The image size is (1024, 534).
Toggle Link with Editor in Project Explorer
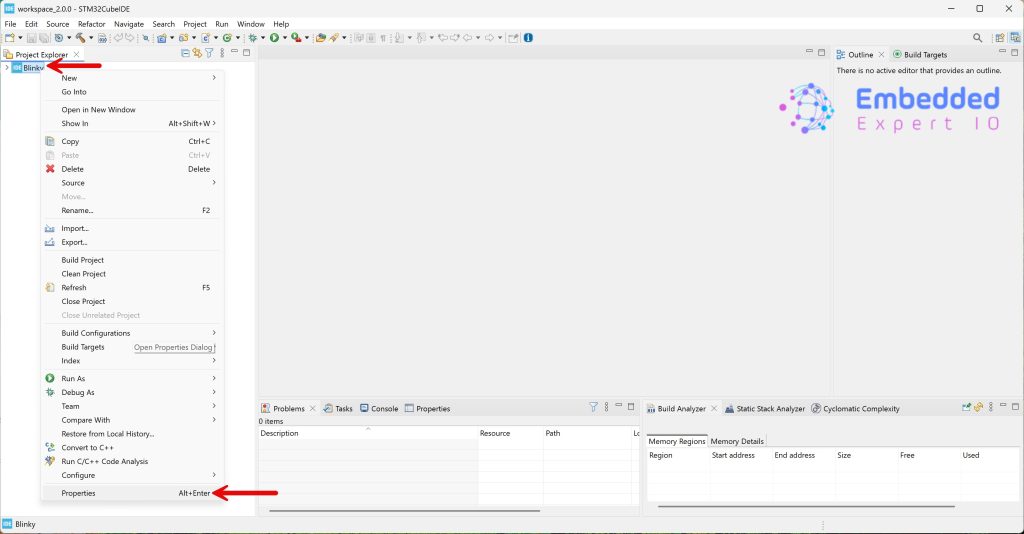tap(197, 53)
